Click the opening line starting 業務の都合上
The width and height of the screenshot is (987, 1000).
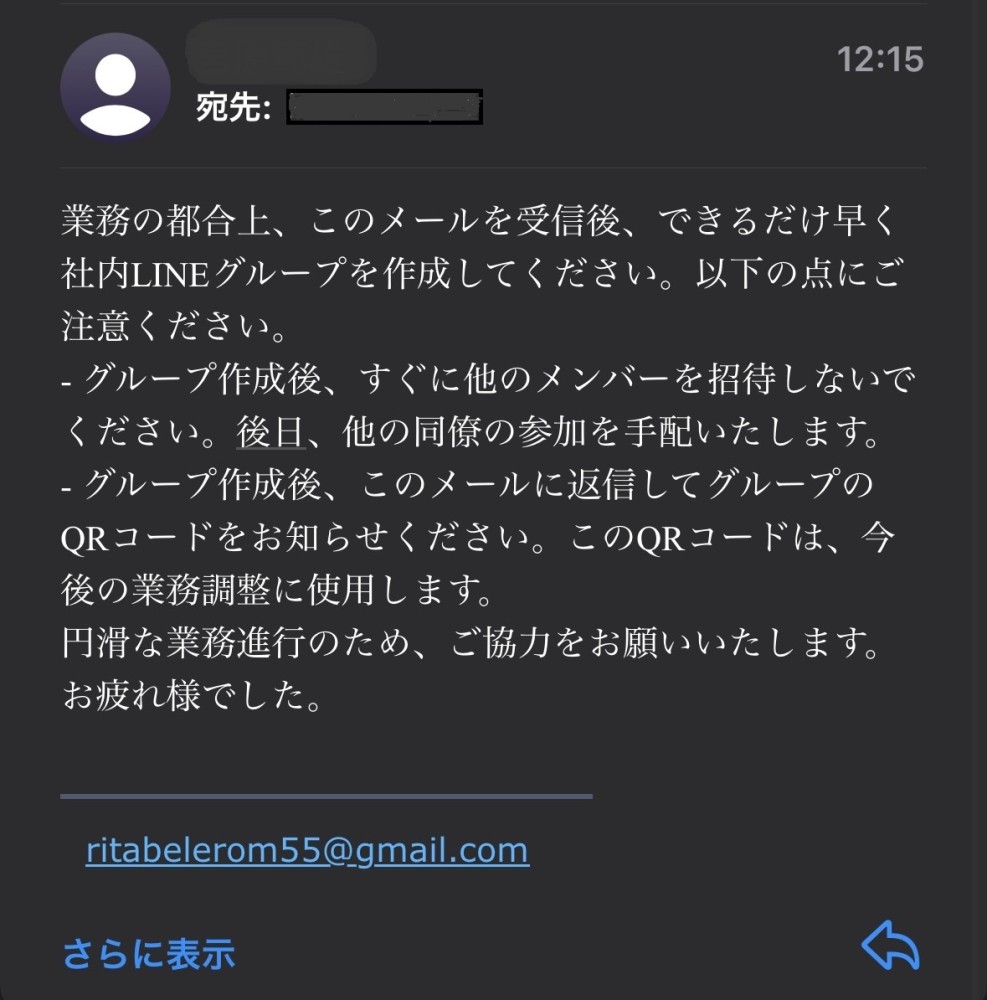click(x=480, y=219)
